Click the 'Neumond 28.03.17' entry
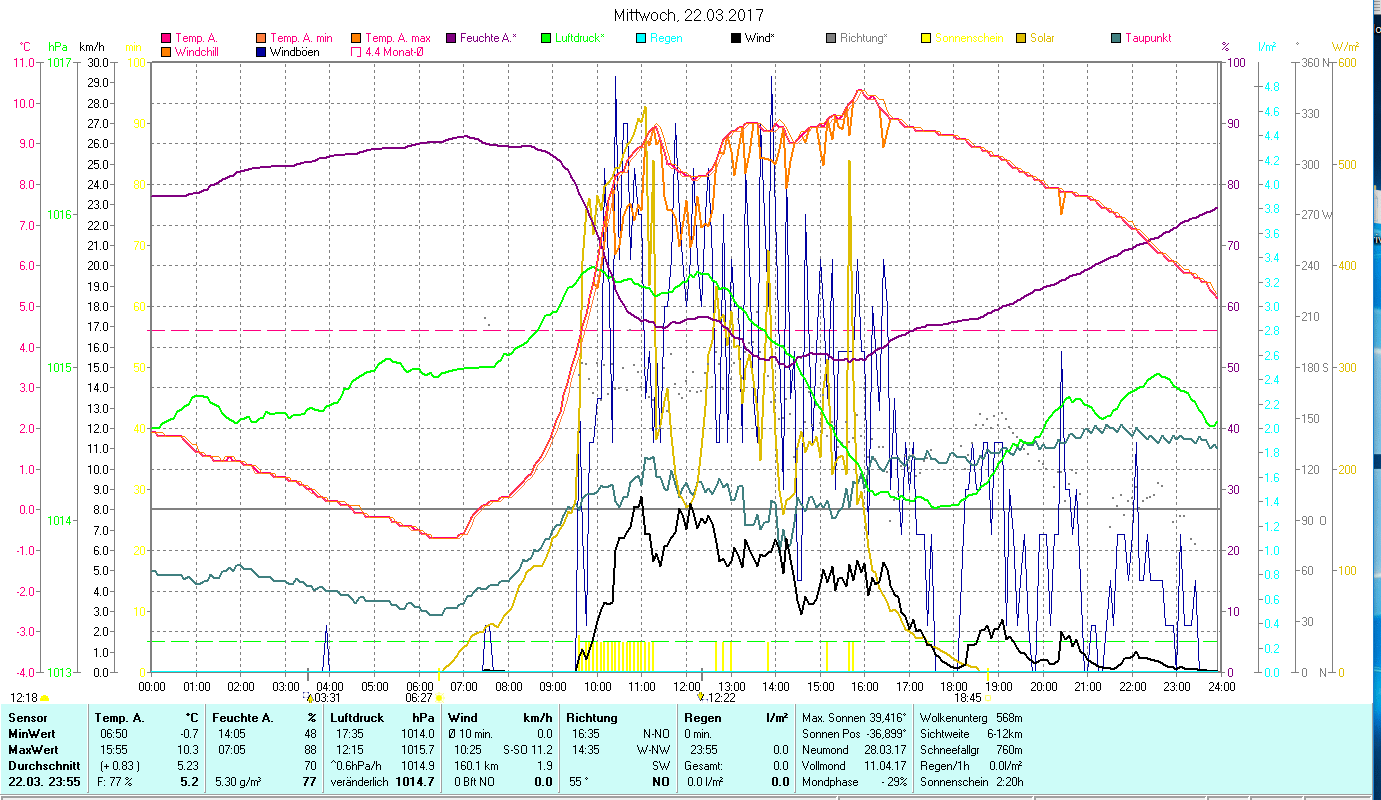The width and height of the screenshot is (1381, 800). 854,750
